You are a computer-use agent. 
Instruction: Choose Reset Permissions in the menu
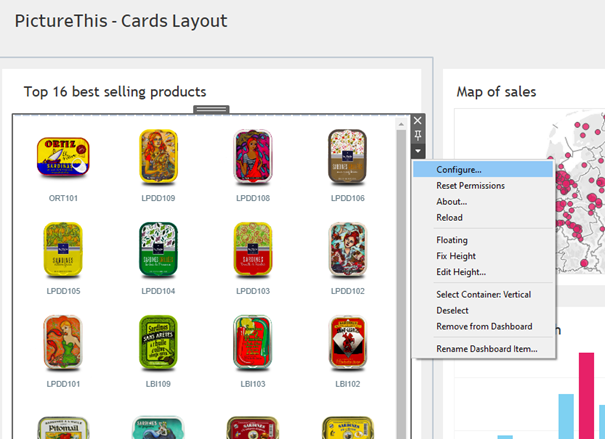click(470, 186)
